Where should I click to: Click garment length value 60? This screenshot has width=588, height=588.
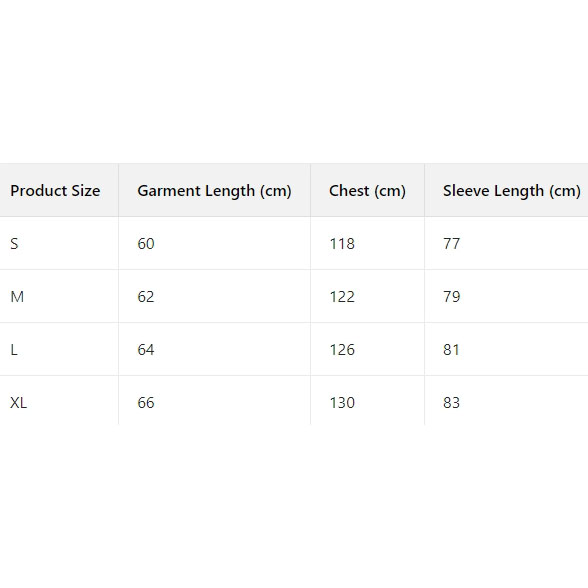tap(146, 244)
